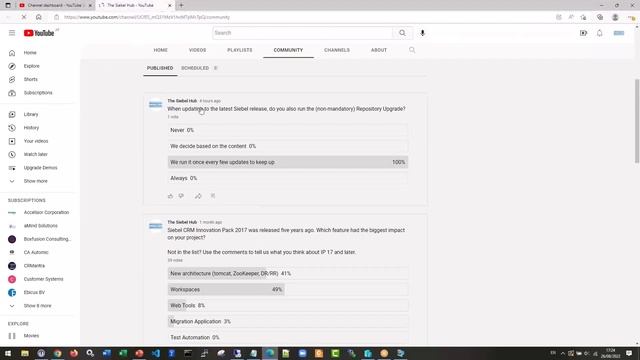Activate voice search microphone
This screenshot has height=360, width=640.
(x=422, y=33)
